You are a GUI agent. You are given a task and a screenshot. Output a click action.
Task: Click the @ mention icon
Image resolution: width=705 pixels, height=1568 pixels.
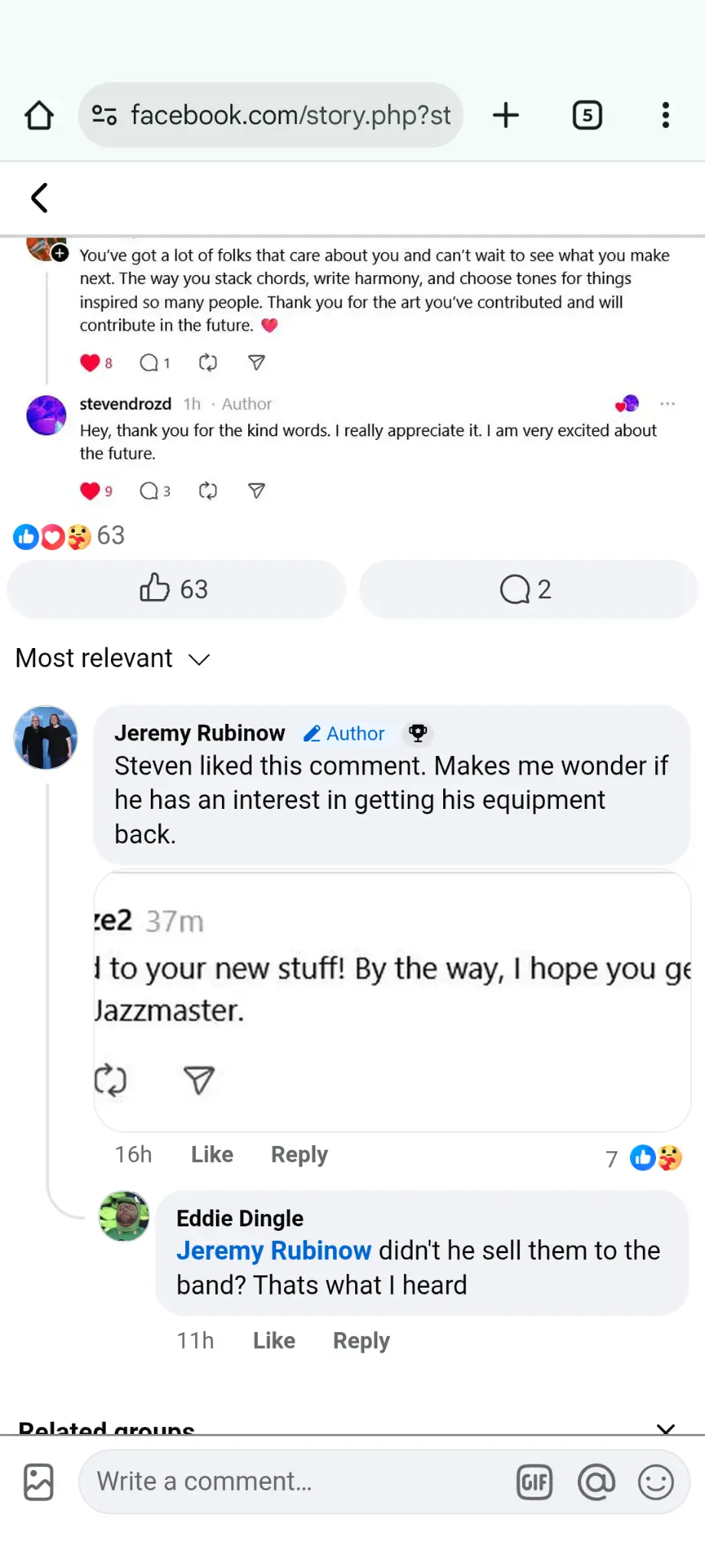(596, 1481)
